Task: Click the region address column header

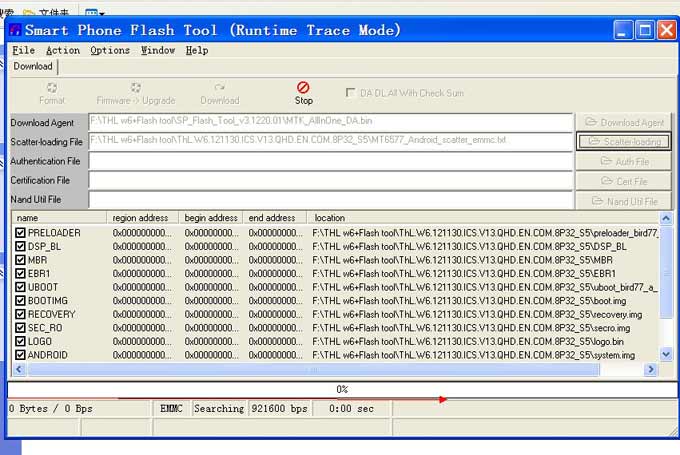Action: [x=143, y=218]
